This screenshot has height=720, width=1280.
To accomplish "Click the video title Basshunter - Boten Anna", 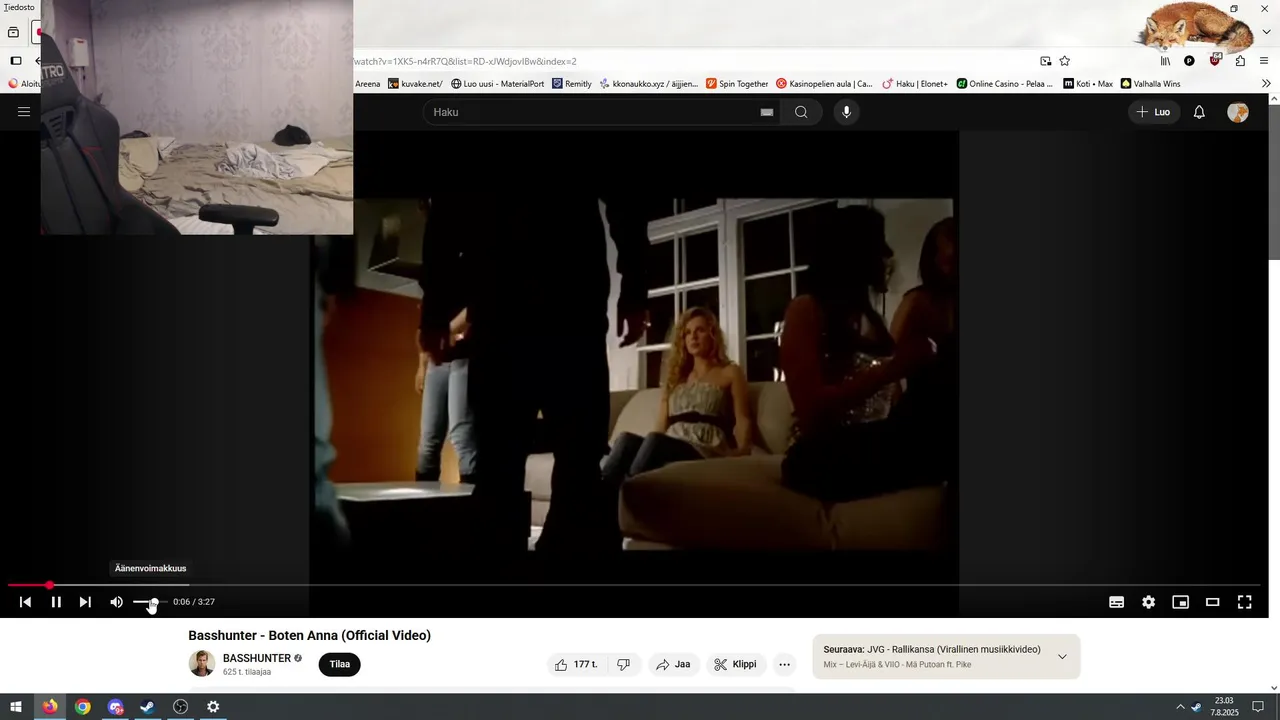I will pos(310,635).
